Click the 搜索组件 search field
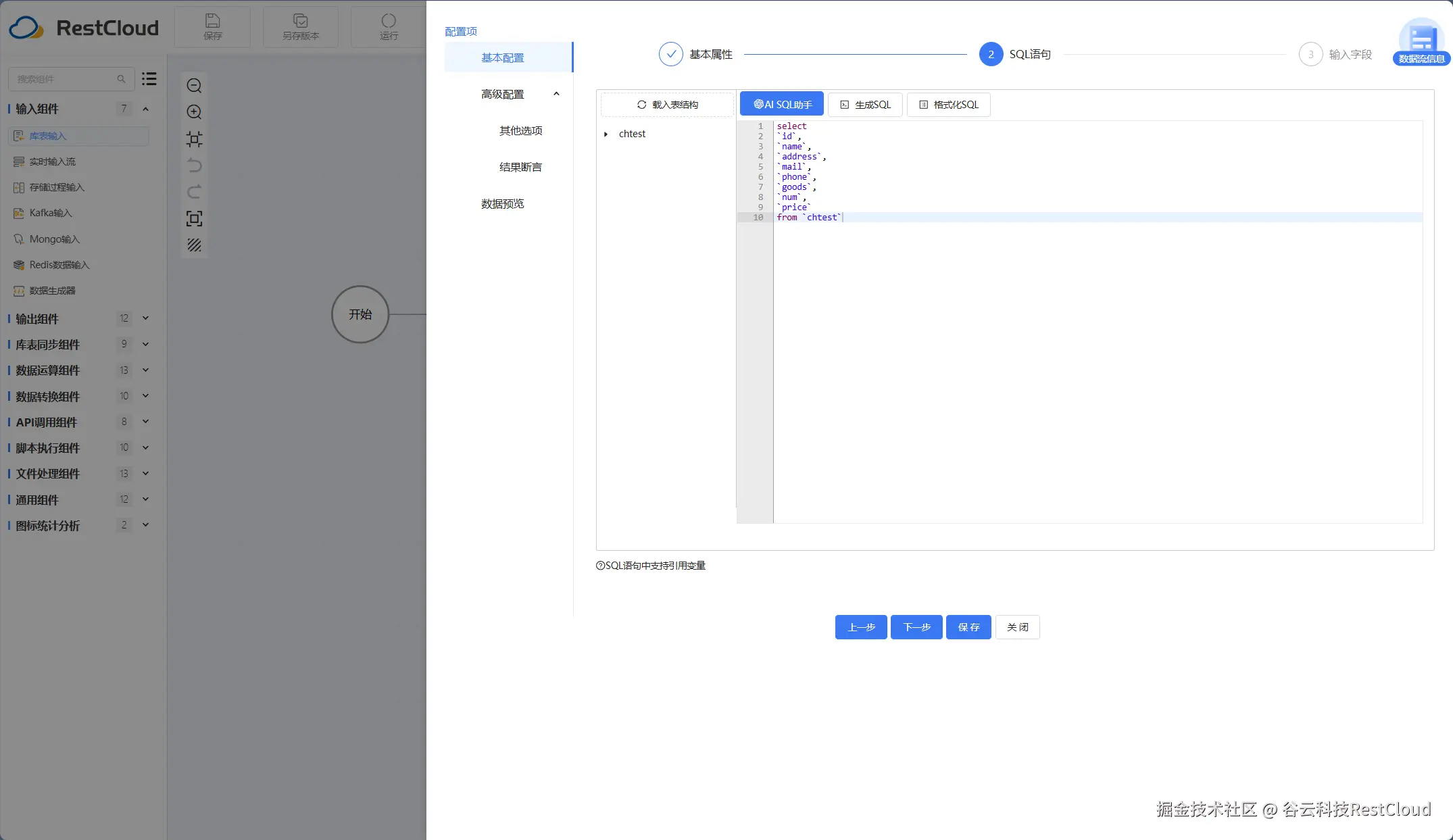1453x840 pixels. 64,79
